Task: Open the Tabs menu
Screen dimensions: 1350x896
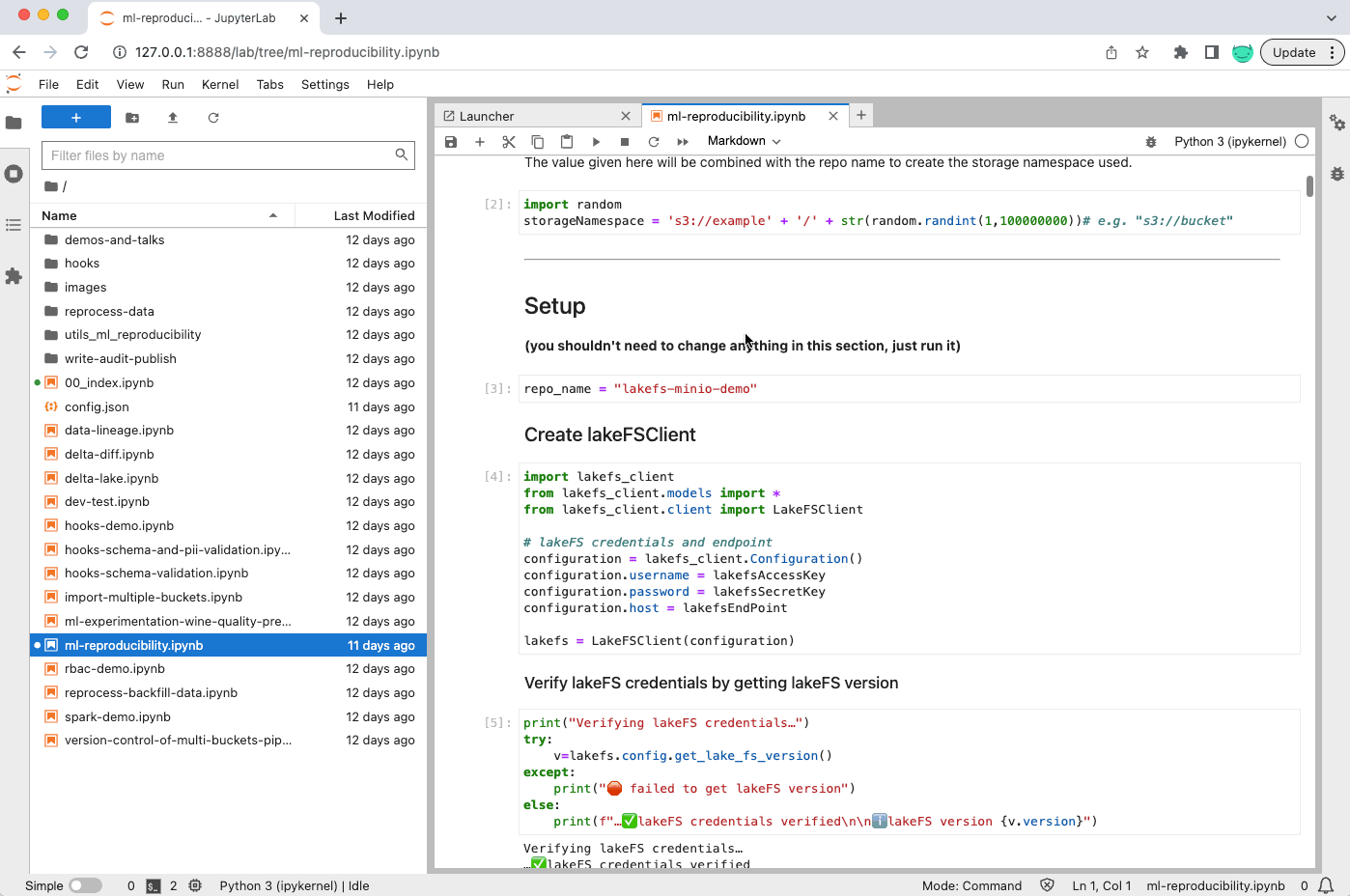Action: [270, 84]
